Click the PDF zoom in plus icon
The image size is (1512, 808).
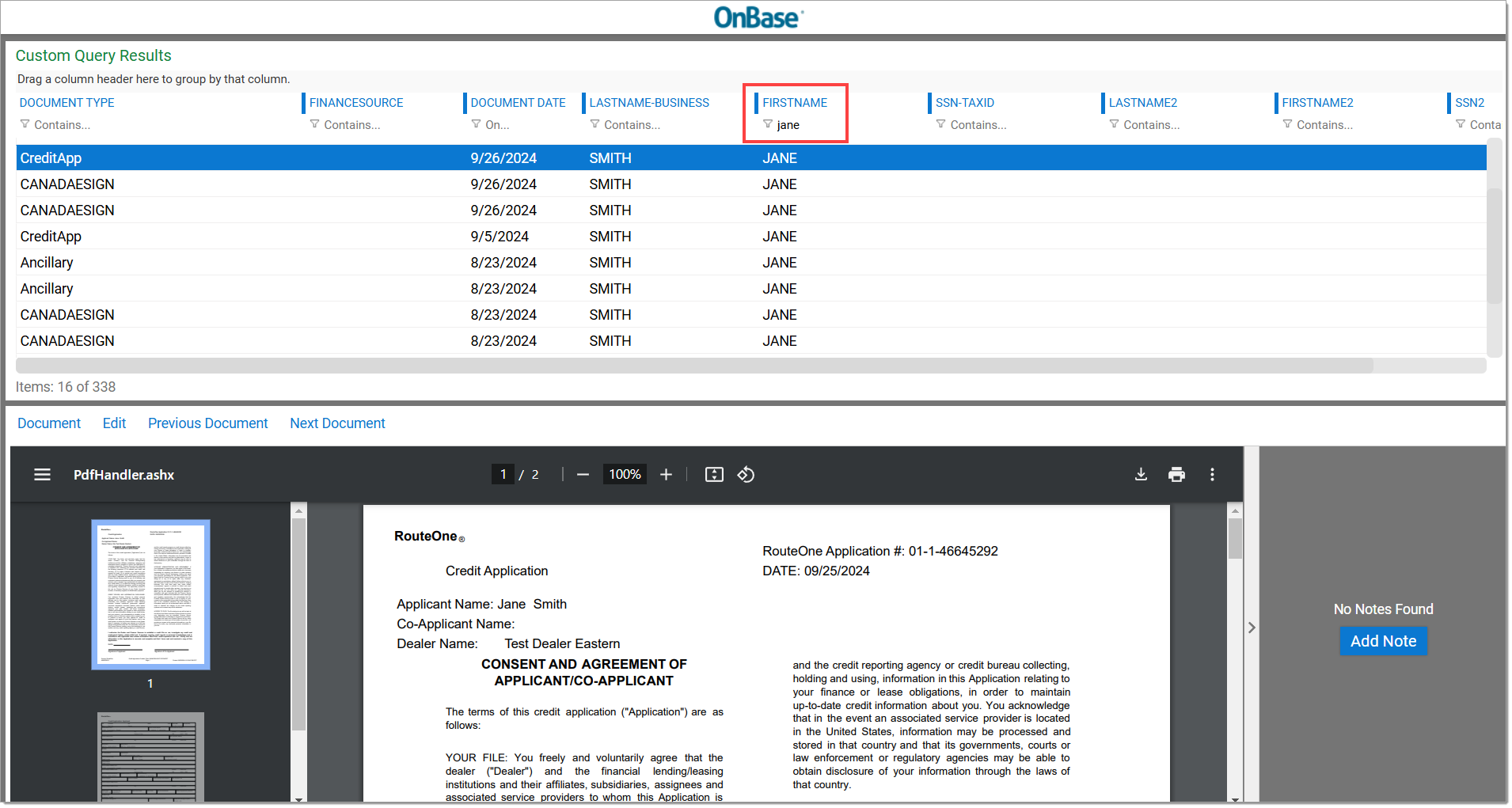(667, 475)
